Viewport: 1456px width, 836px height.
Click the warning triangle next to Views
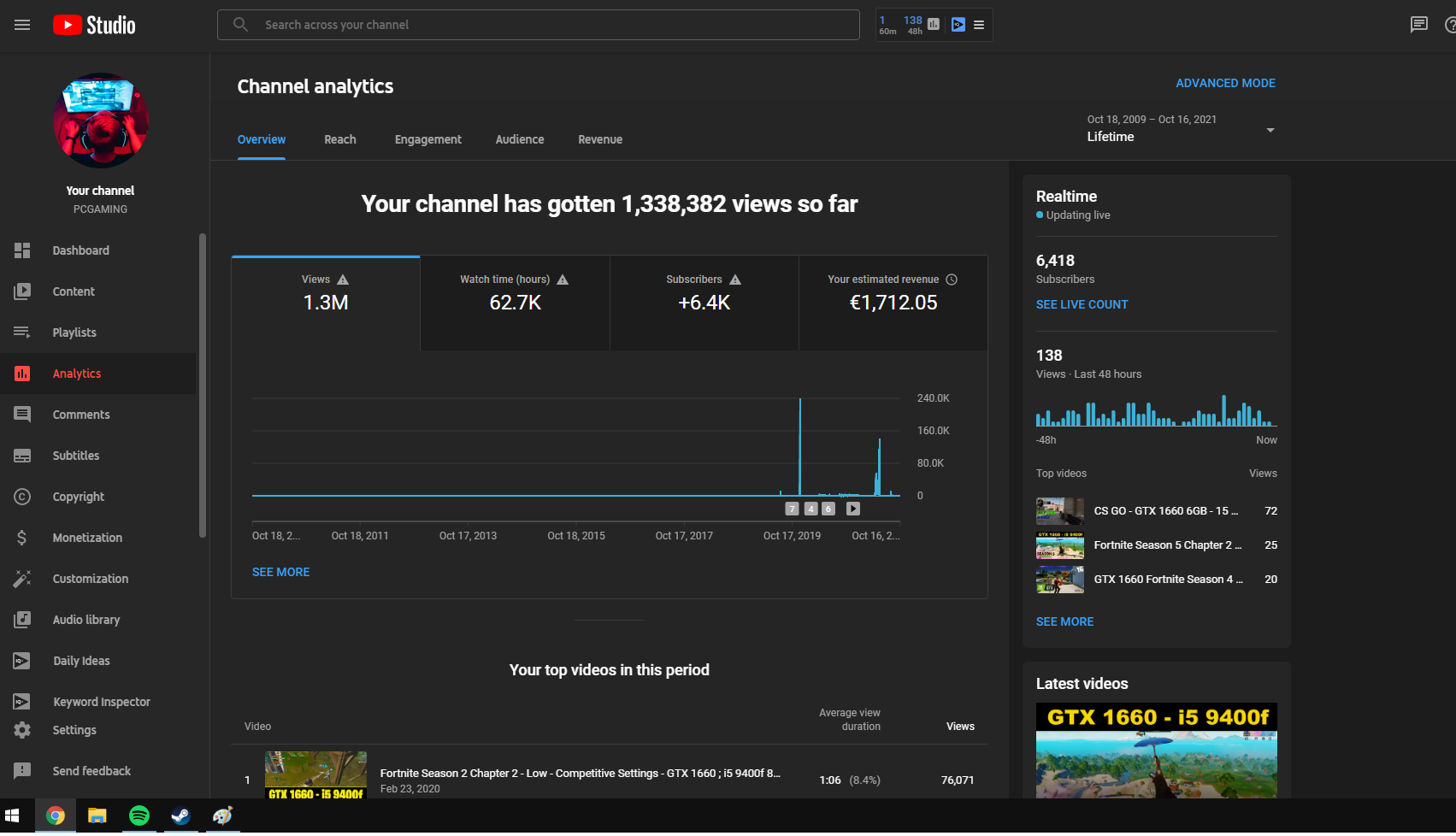pyautogui.click(x=343, y=280)
